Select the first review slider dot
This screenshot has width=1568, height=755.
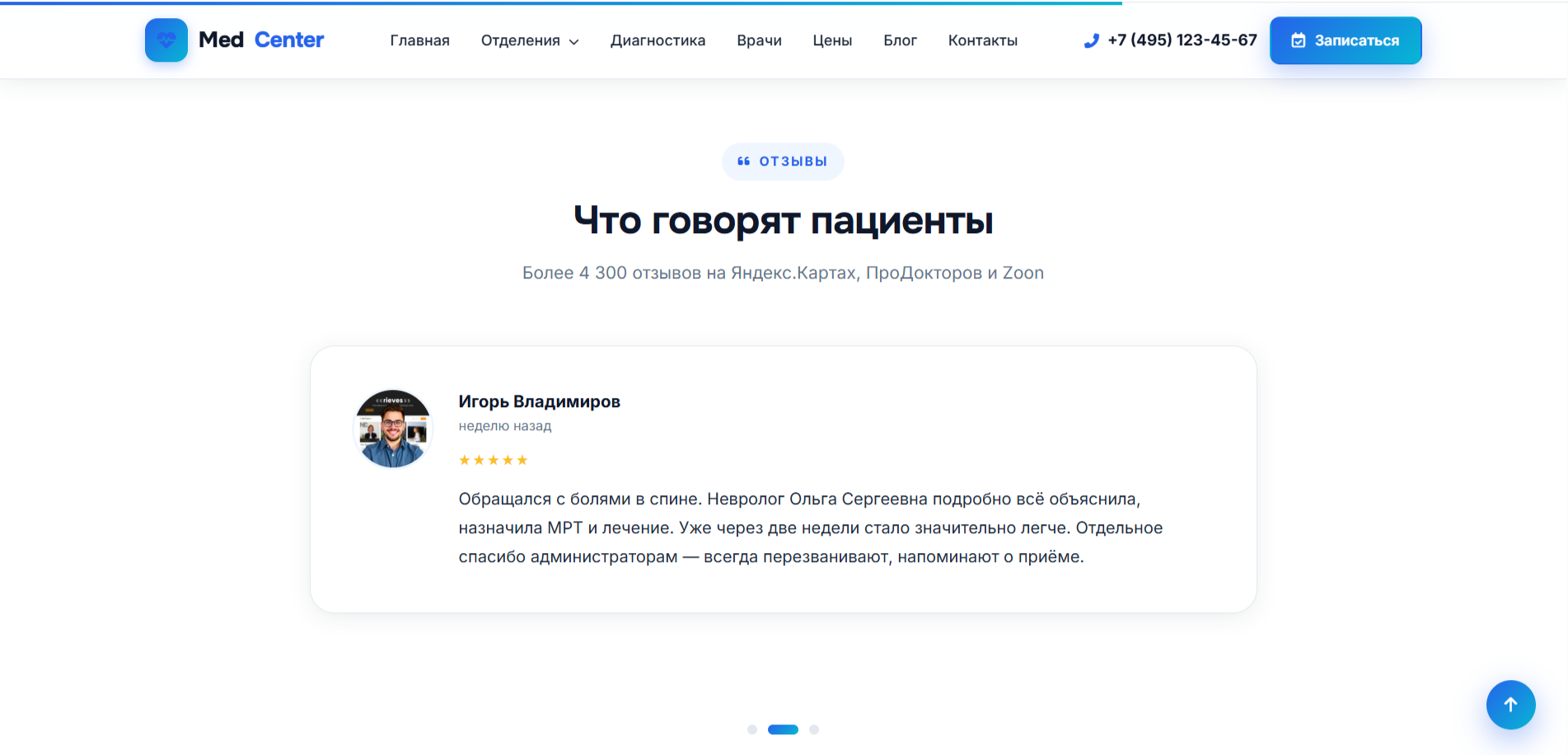tap(751, 729)
